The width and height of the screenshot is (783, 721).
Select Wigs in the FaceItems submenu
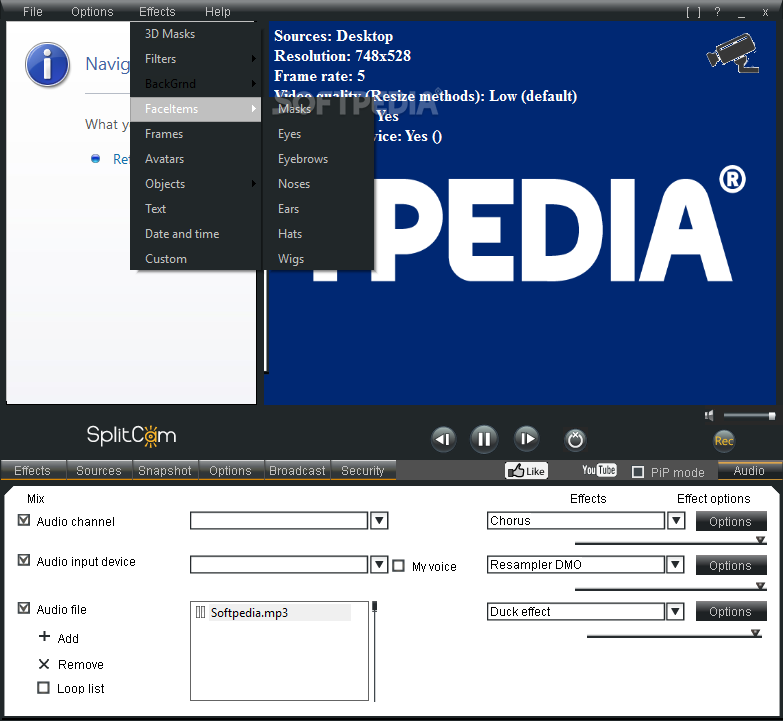[319, 259]
